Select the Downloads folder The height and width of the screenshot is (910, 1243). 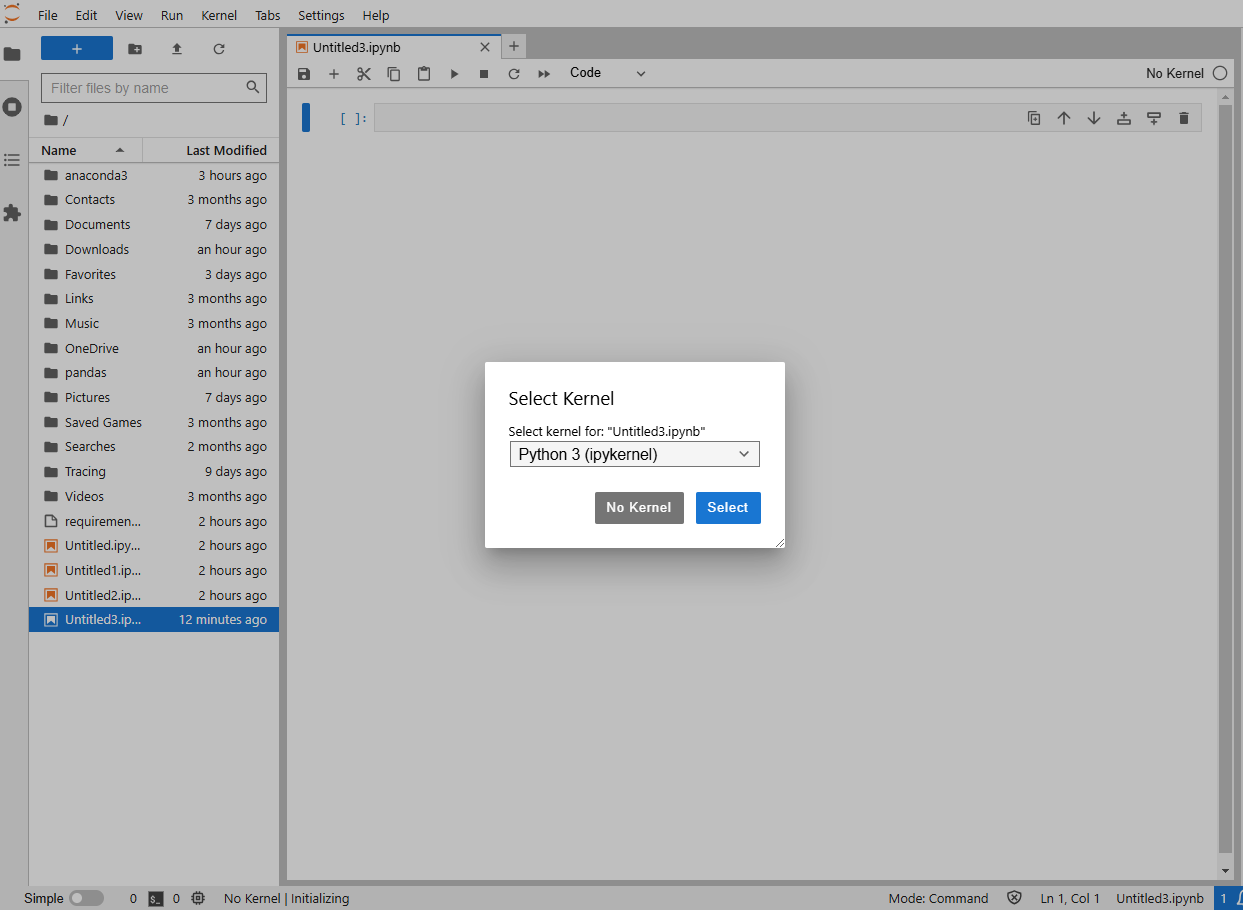[154, 249]
